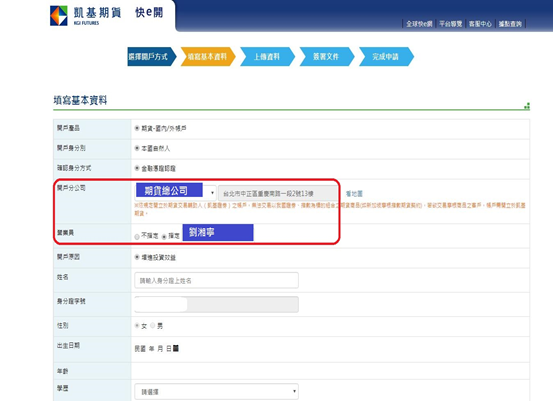Viewport: 553px width, 401px height.
Task: Click the 姓名 name input field
Action: (216, 280)
